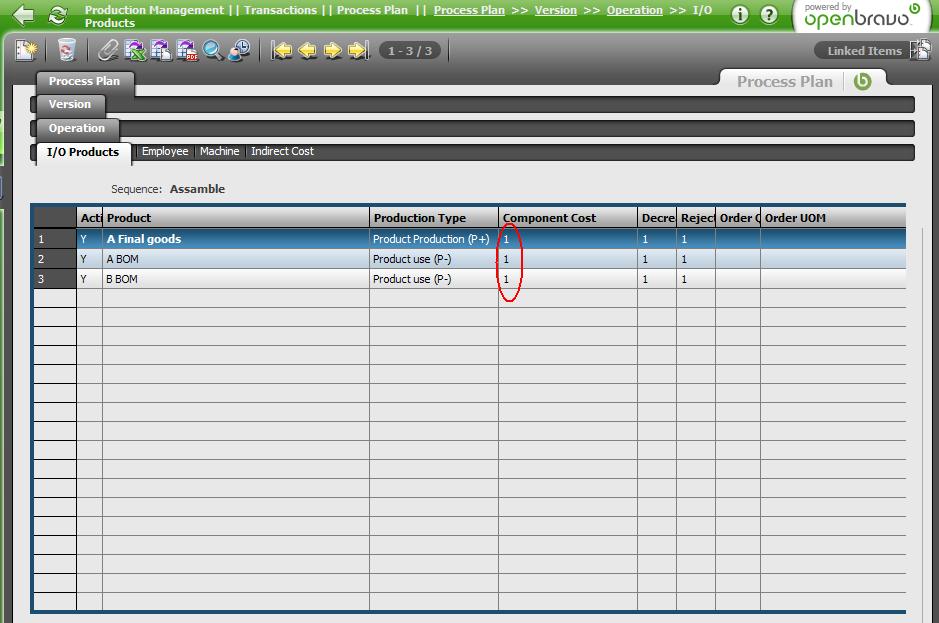Image resolution: width=939 pixels, height=623 pixels.
Task: Click Component Cost value for B BOM
Action: point(568,279)
